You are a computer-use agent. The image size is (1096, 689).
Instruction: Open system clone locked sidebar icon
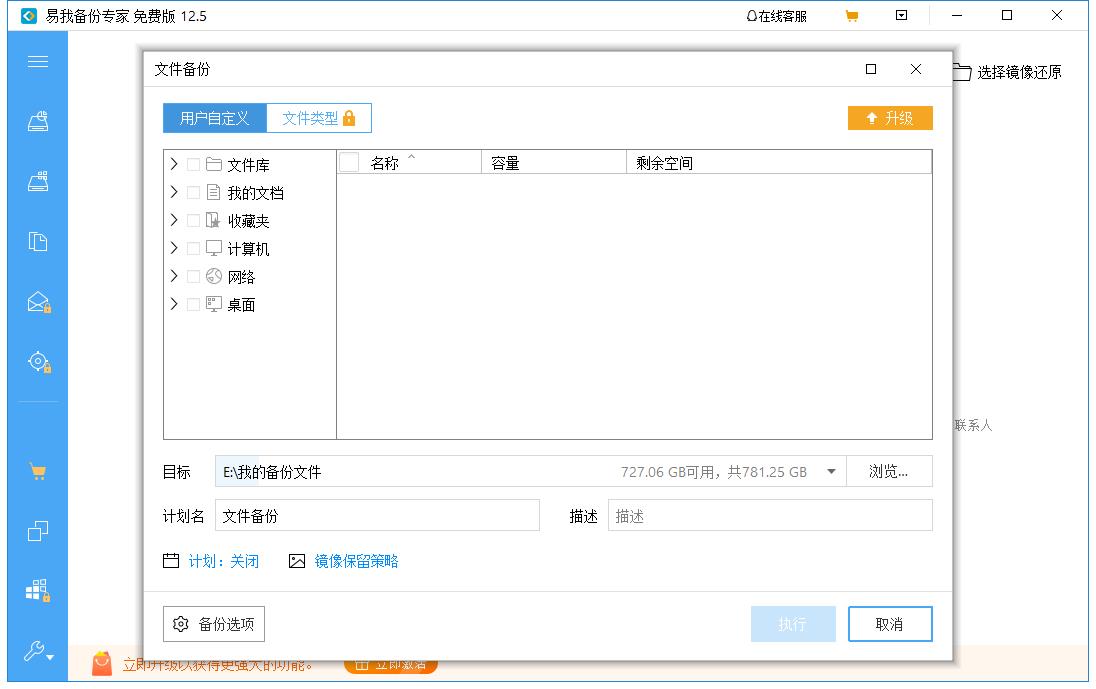38,590
